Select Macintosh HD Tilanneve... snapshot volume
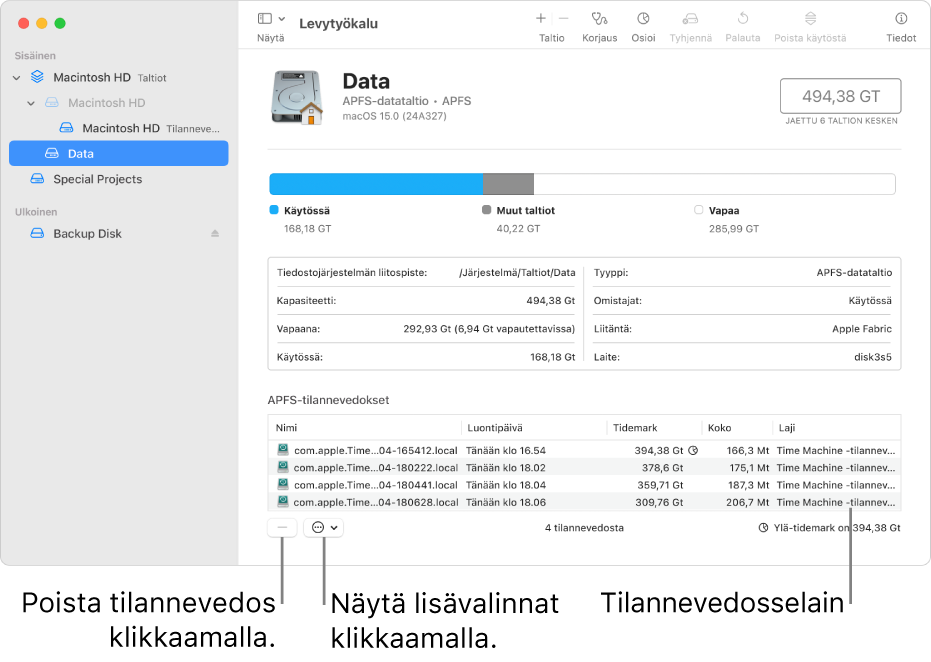Image resolution: width=931 pixels, height=662 pixels. click(x=119, y=128)
